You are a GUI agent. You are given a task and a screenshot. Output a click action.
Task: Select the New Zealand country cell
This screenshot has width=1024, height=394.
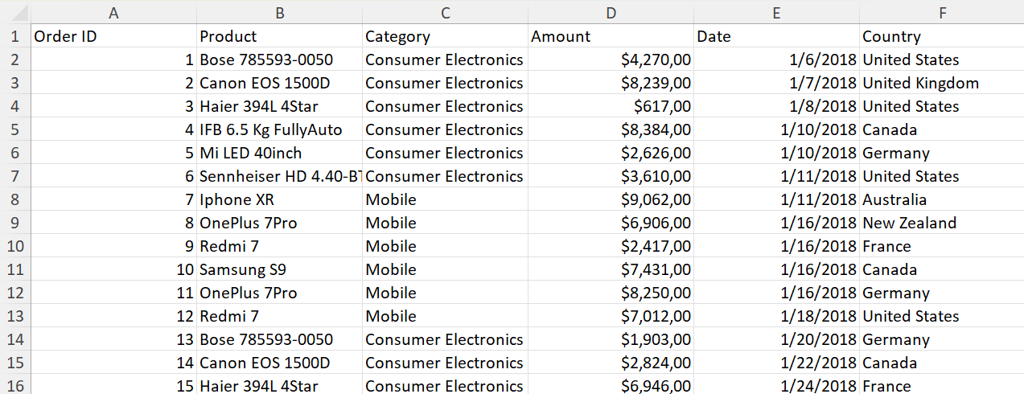point(942,223)
